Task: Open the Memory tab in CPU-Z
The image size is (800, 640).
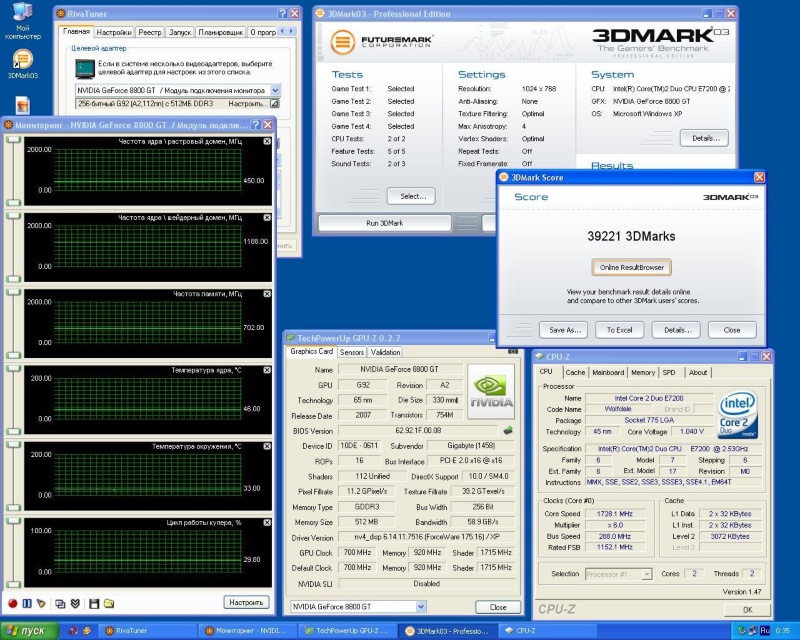Action: coord(643,373)
